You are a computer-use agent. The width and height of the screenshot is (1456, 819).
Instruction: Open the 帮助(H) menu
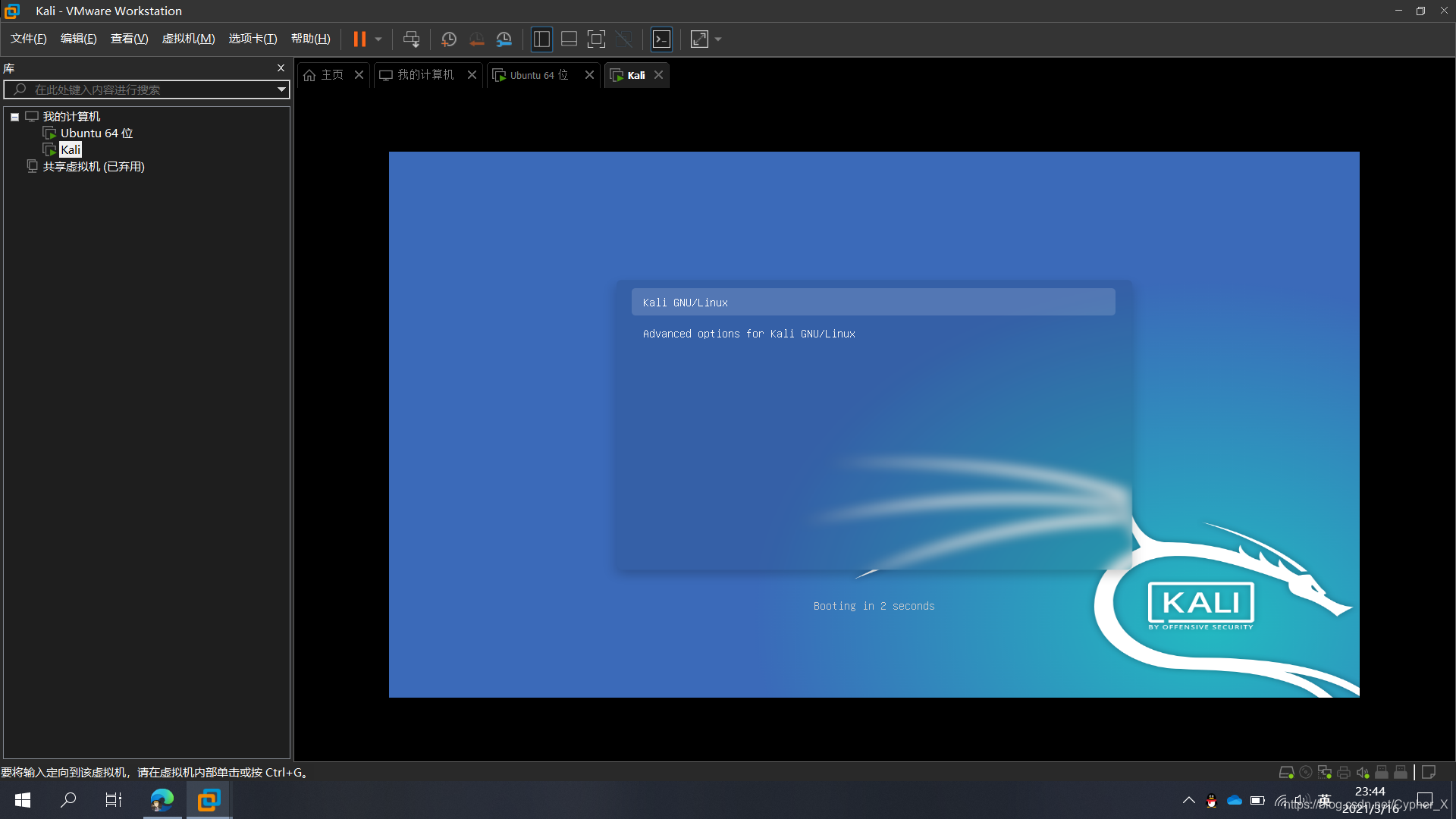[x=311, y=39]
